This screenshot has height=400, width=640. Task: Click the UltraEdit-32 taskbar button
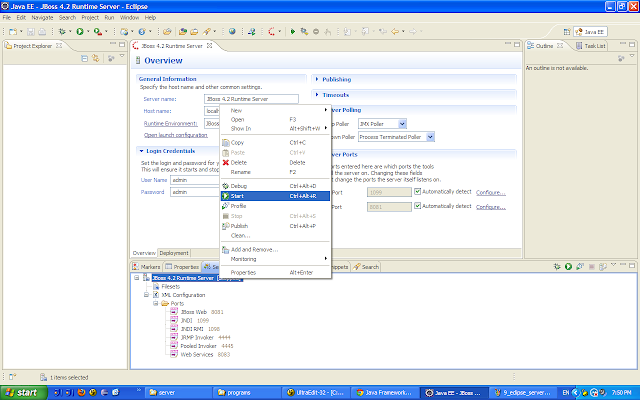[314, 393]
